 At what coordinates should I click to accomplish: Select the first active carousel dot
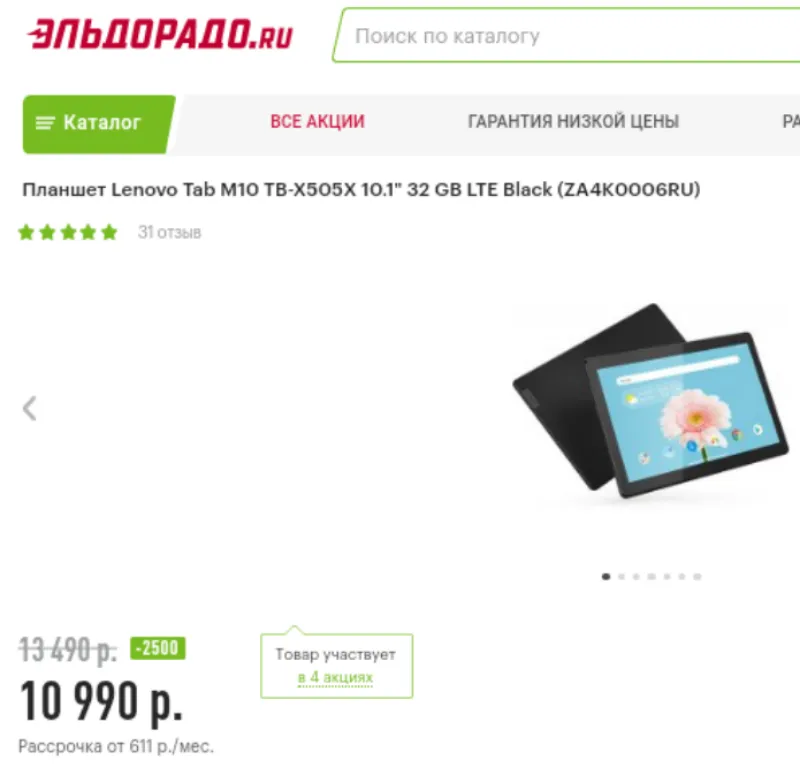(606, 577)
